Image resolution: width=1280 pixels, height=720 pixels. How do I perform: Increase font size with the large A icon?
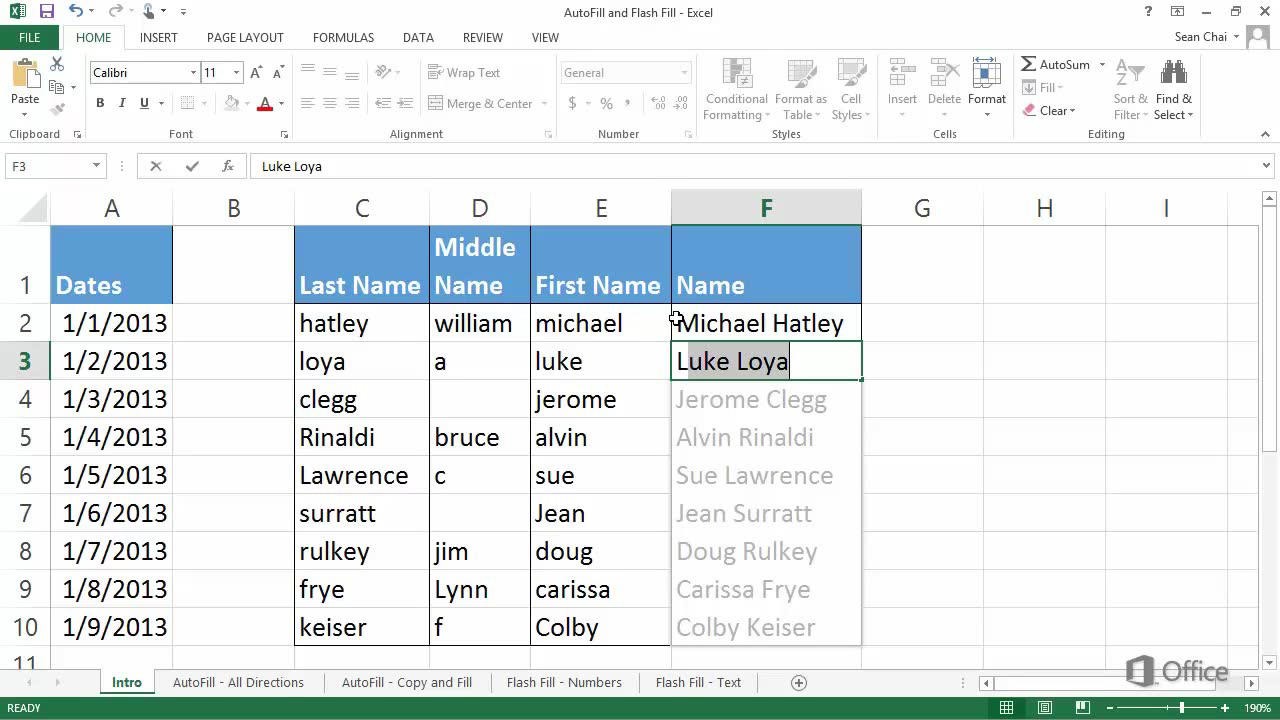[x=256, y=72]
